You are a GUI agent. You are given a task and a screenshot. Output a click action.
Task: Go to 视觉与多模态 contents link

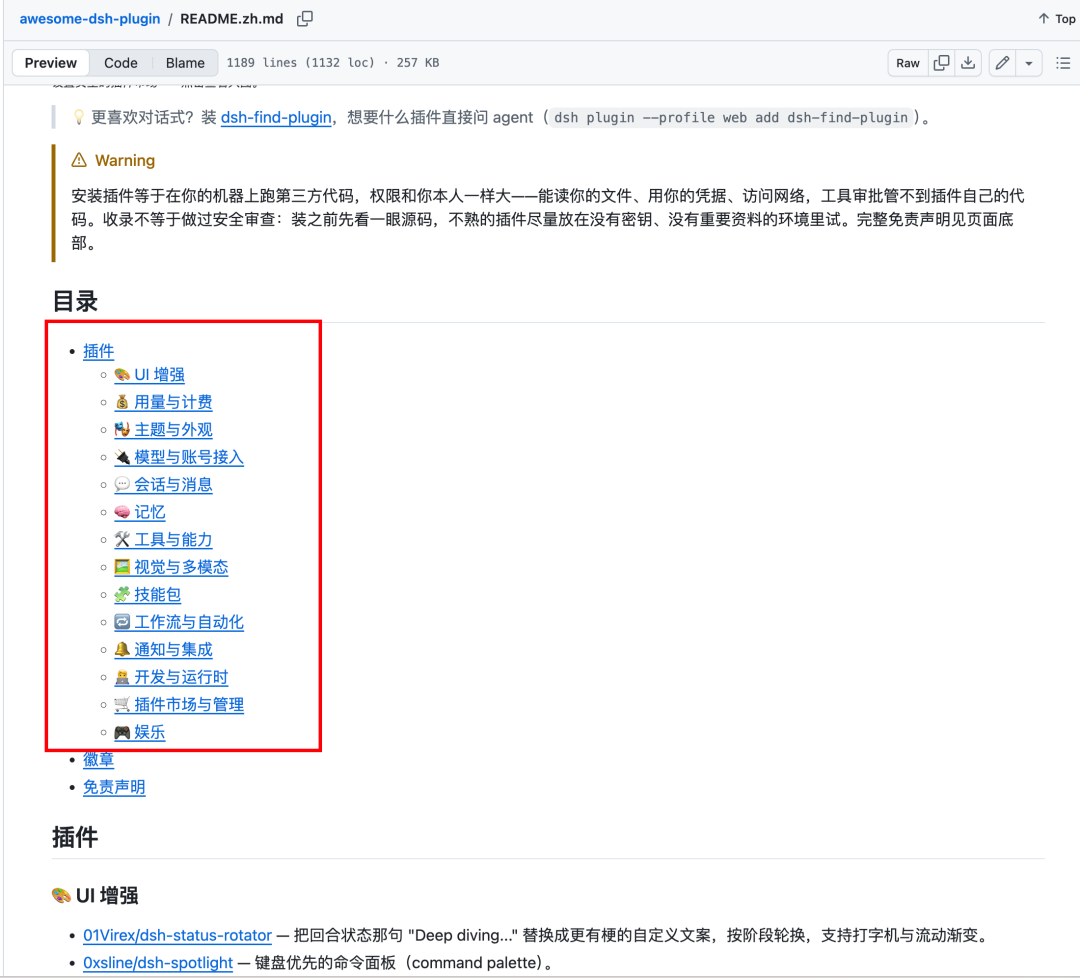pyautogui.click(x=172, y=568)
